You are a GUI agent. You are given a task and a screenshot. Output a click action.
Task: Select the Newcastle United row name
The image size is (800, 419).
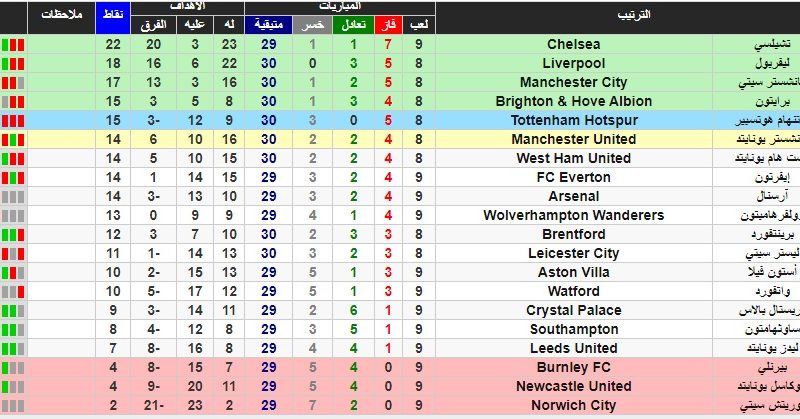click(573, 386)
